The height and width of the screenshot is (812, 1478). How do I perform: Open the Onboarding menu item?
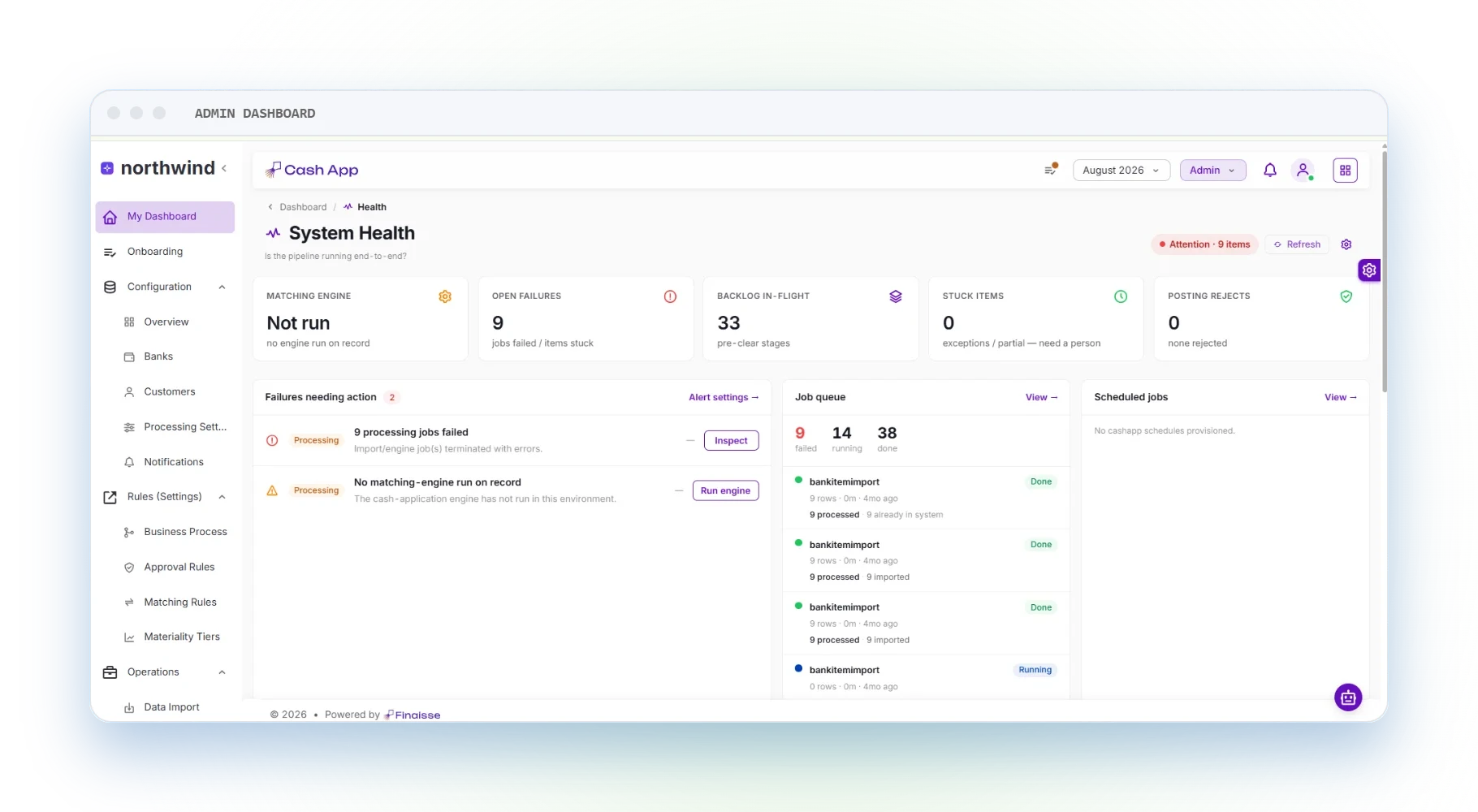pyautogui.click(x=165, y=252)
